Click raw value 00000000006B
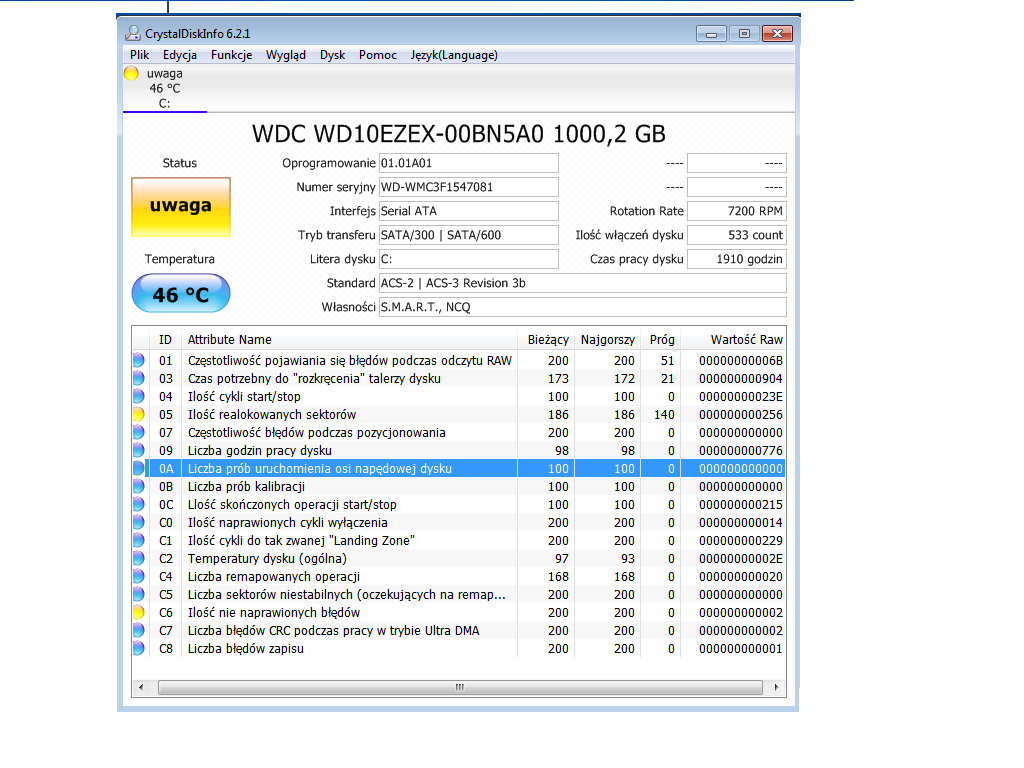 pyautogui.click(x=741, y=360)
